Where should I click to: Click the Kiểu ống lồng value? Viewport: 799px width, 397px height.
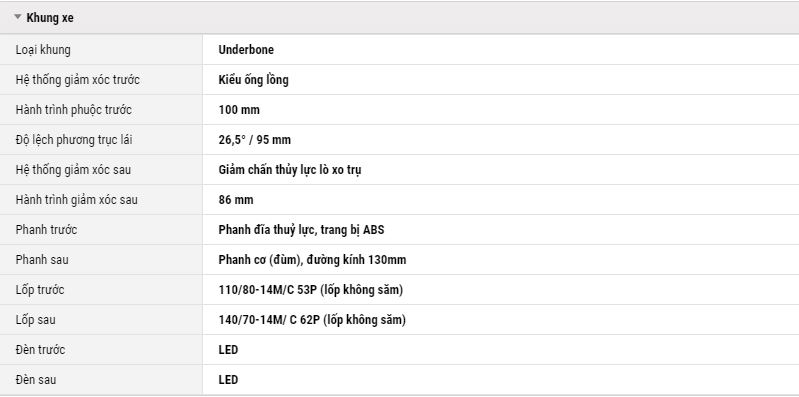point(253,80)
